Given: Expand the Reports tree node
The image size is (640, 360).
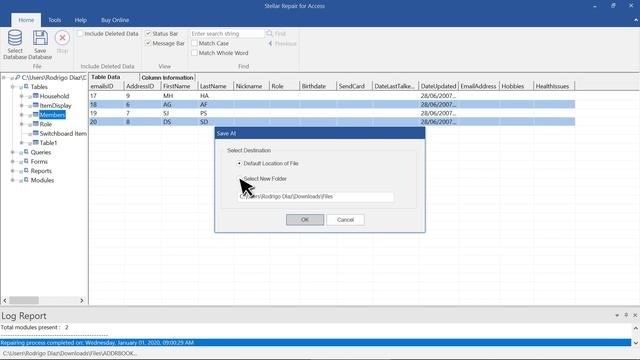Looking at the screenshot, I should click(x=13, y=171).
